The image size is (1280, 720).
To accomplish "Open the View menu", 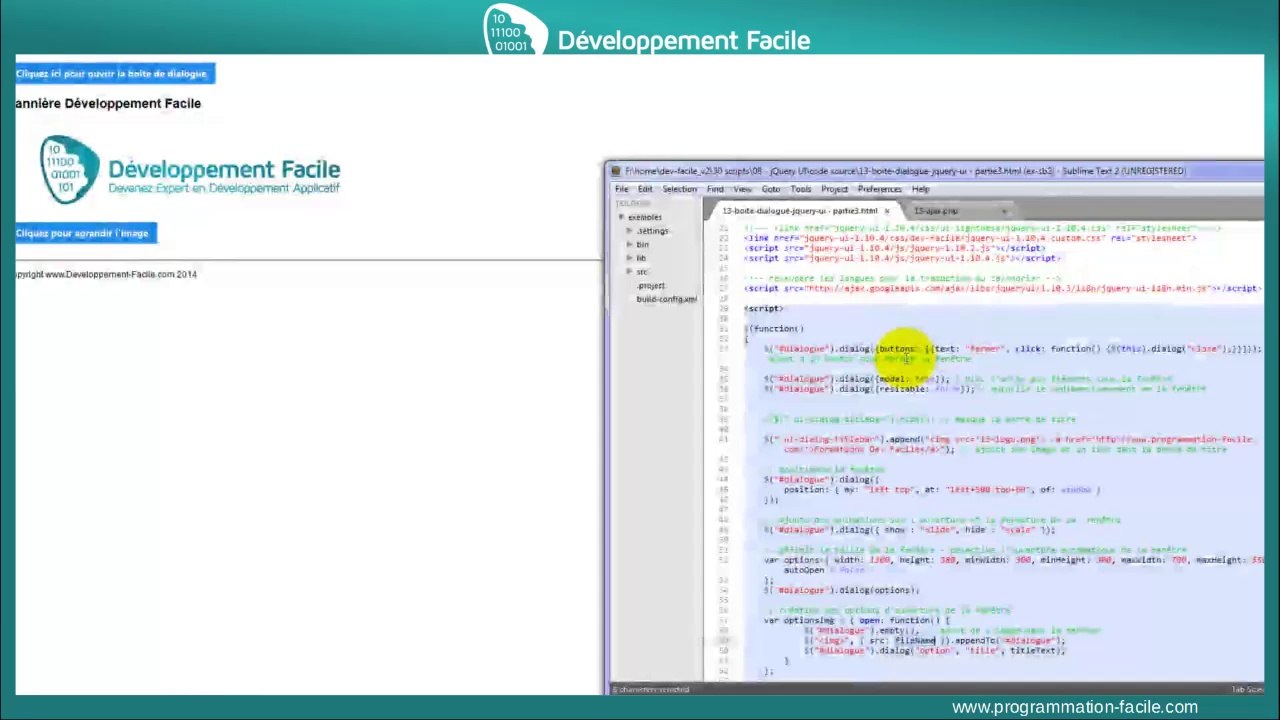I will [742, 189].
